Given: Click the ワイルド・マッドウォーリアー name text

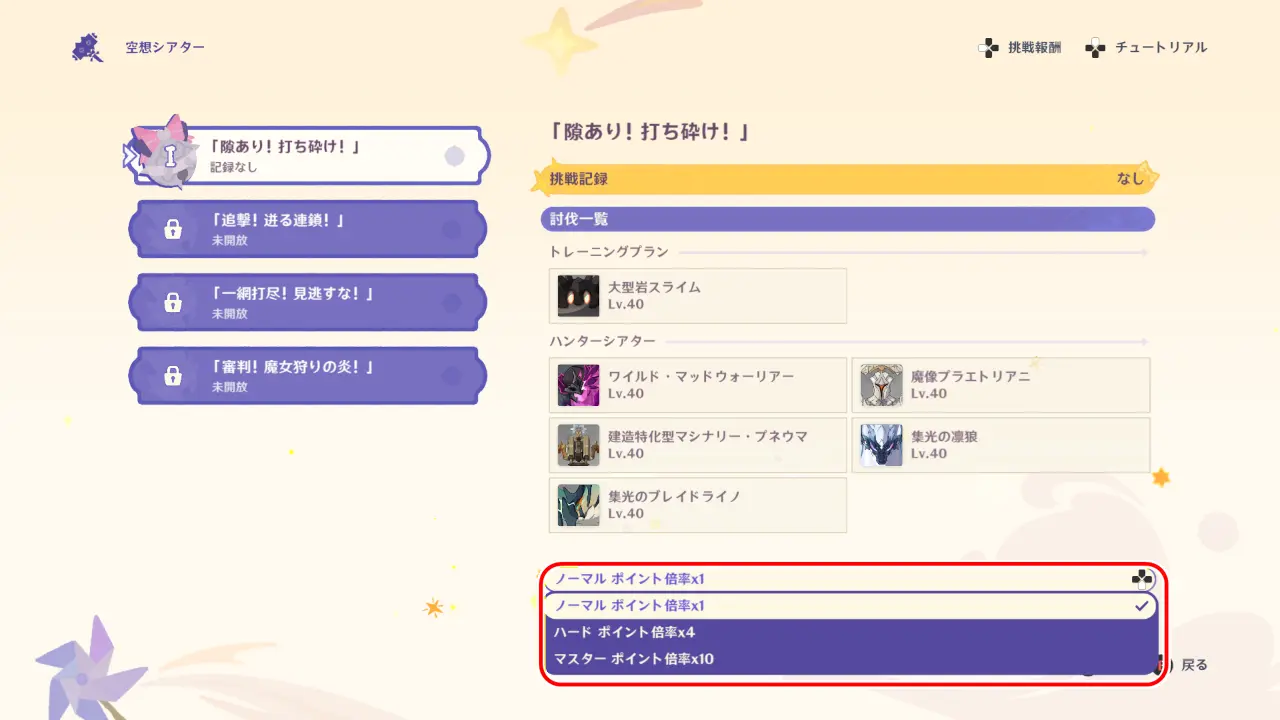Looking at the screenshot, I should pyautogui.click(x=701, y=377).
